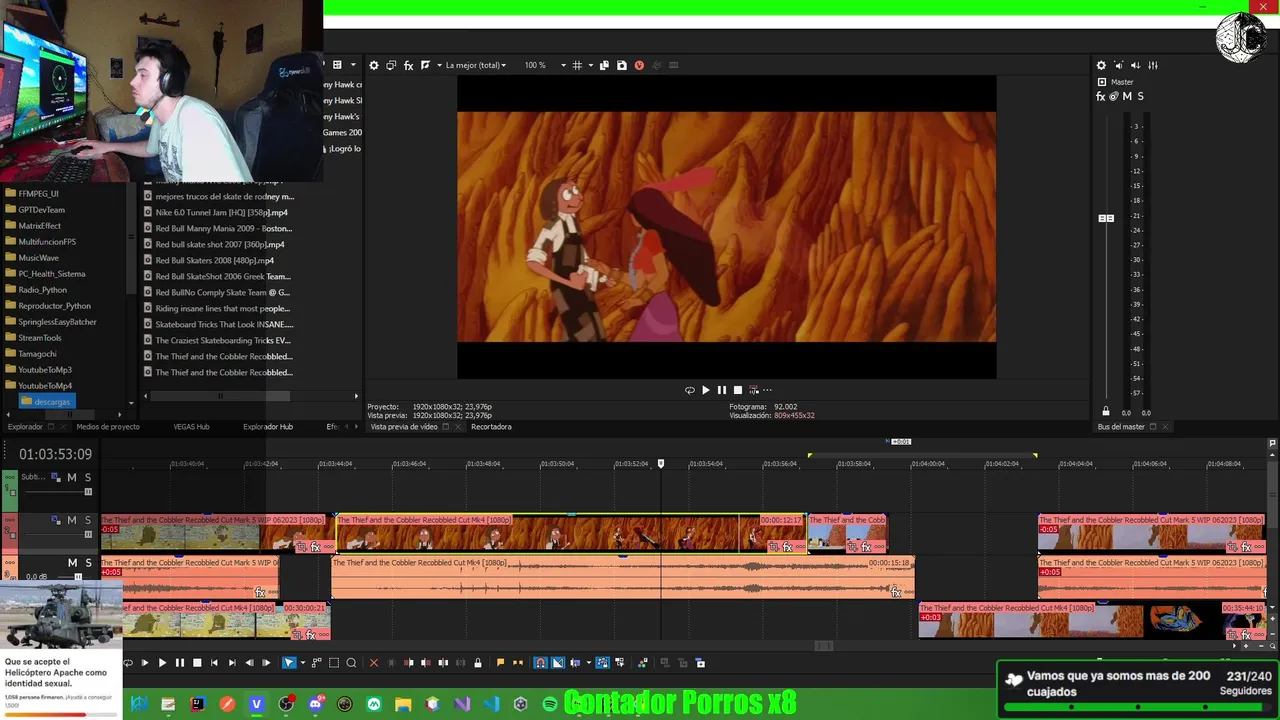Click preview on external monitor icon

pyautogui.click(x=391, y=65)
